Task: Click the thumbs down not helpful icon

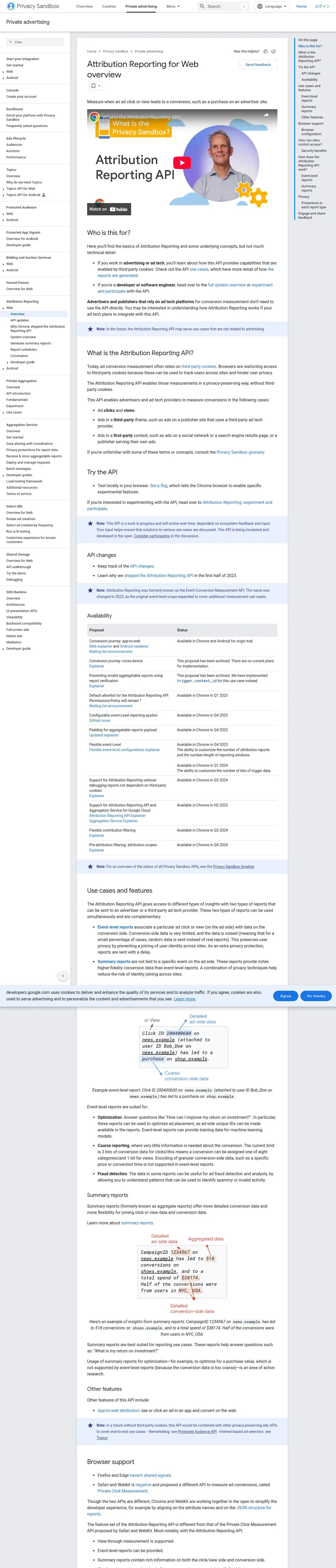Action: coord(273,52)
